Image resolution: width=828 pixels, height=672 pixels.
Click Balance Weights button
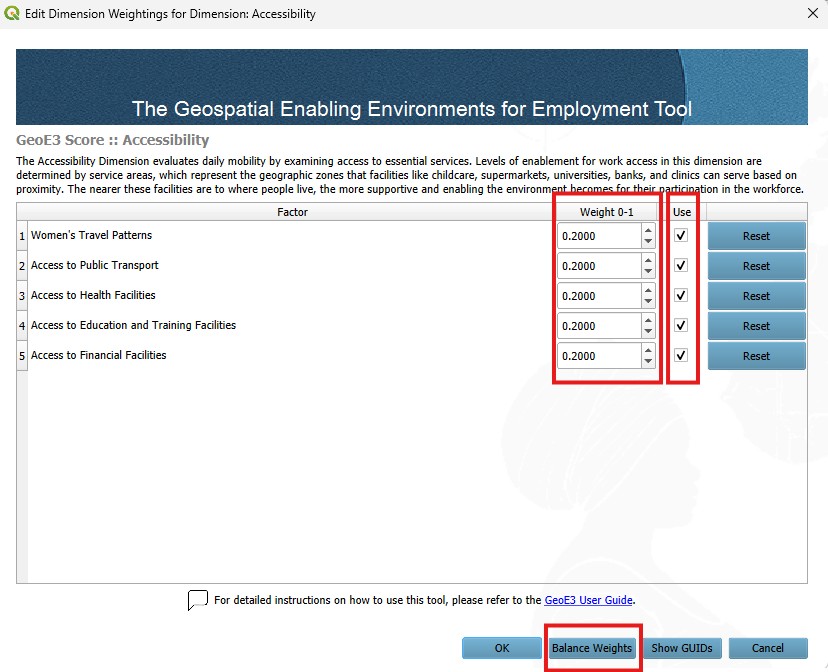[x=591, y=648]
